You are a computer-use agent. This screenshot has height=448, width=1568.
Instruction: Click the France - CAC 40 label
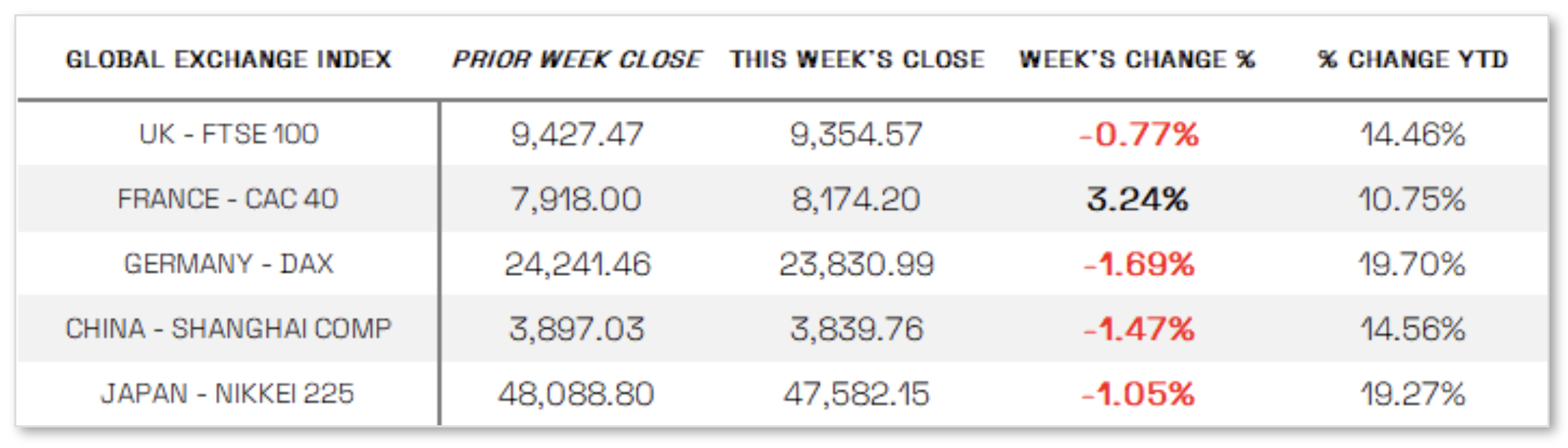coord(227,199)
